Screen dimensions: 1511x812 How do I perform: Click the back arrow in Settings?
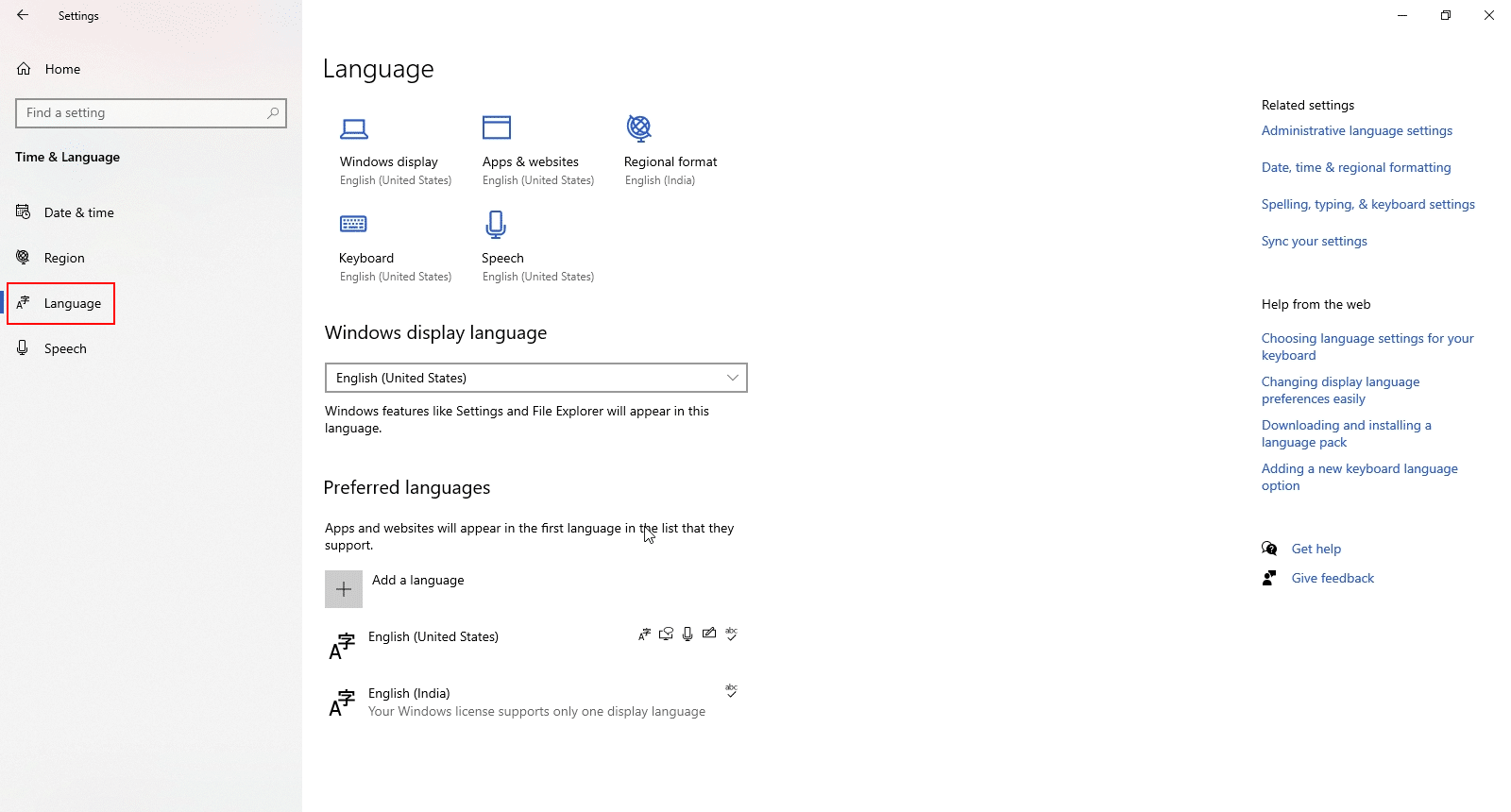click(x=23, y=15)
